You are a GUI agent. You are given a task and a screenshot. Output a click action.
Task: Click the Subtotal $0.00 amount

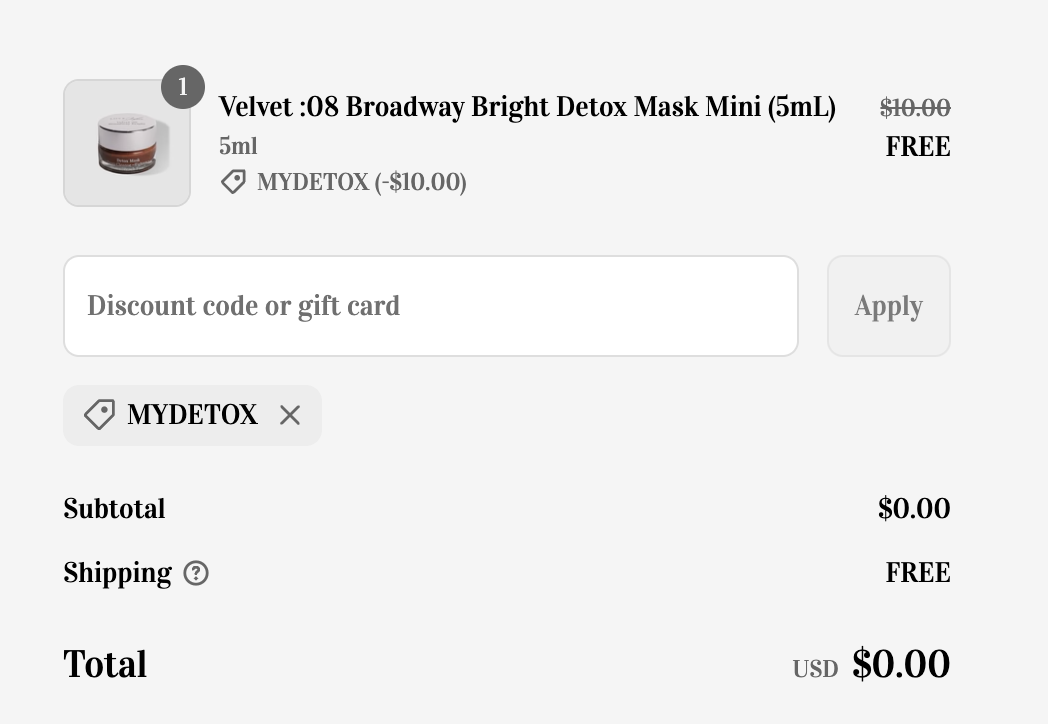[913, 509]
